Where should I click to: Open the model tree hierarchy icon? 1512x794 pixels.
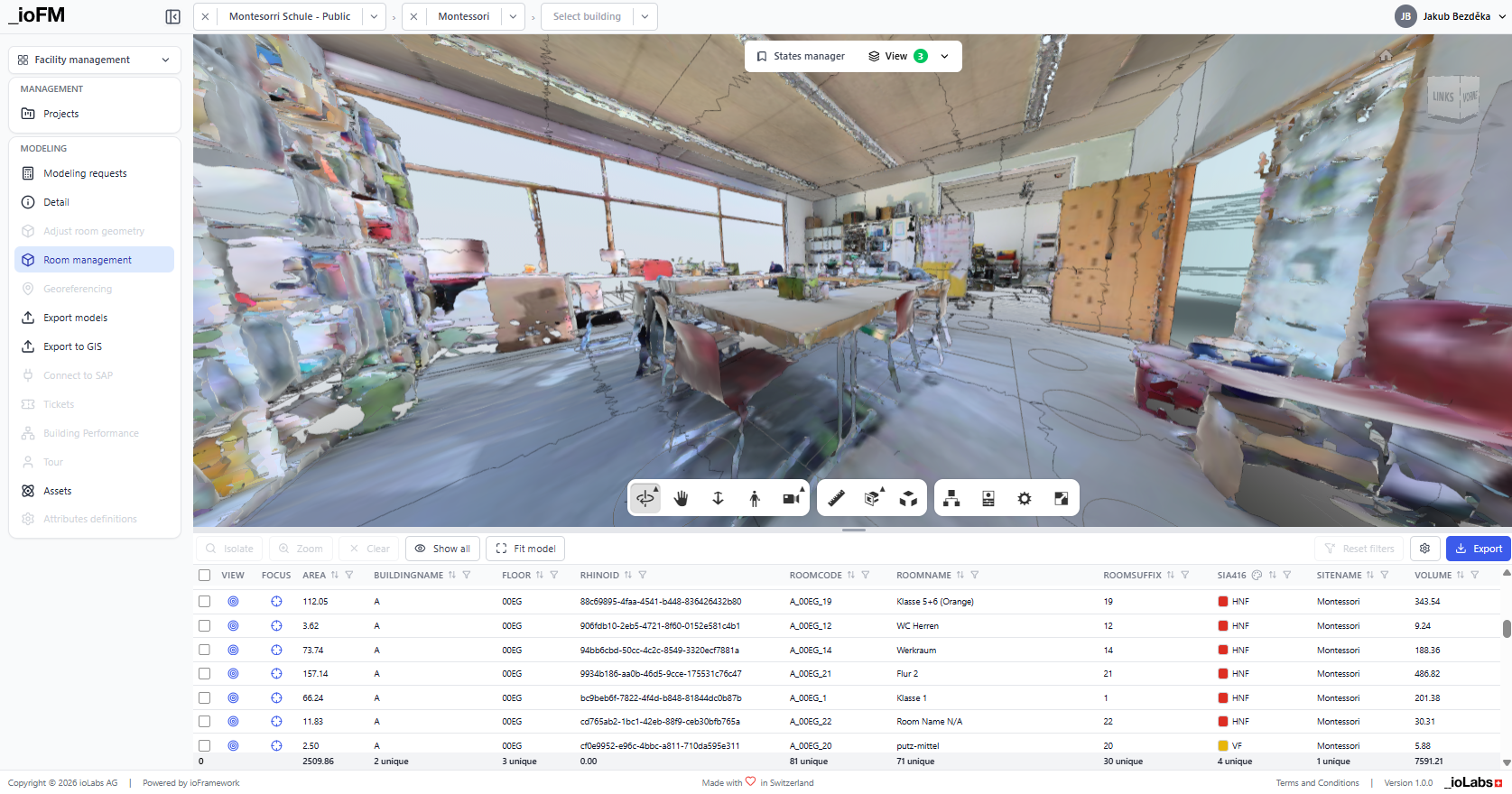[951, 498]
